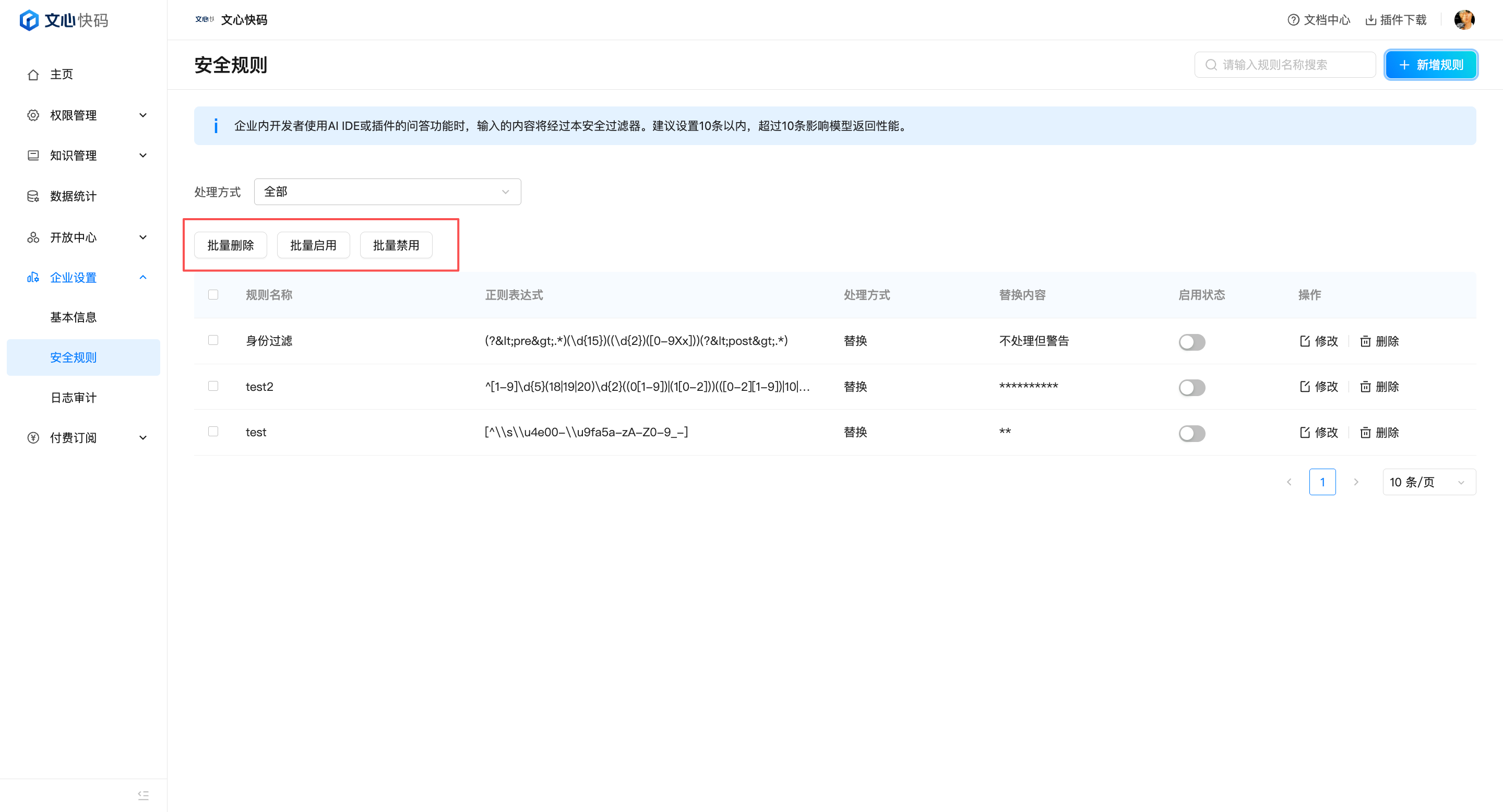Click the 文心快码 logo icon
This screenshot has width=1503, height=812.
click(x=29, y=20)
